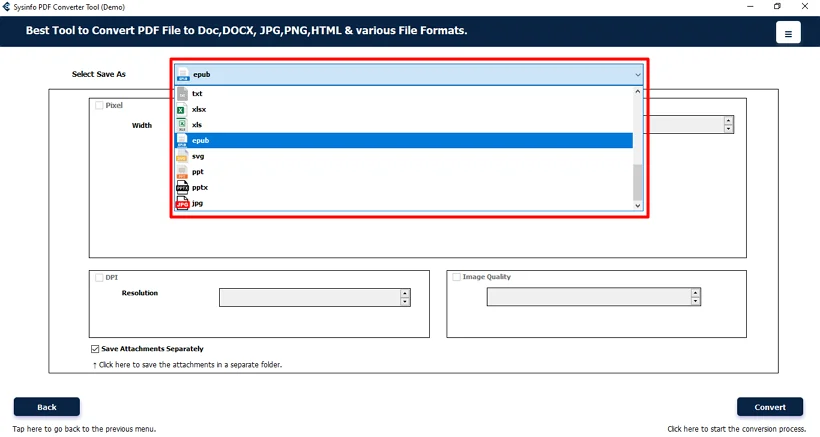Click the Sysinfo app logo in title bar
This screenshot has height=437, width=820.
(x=6, y=7)
